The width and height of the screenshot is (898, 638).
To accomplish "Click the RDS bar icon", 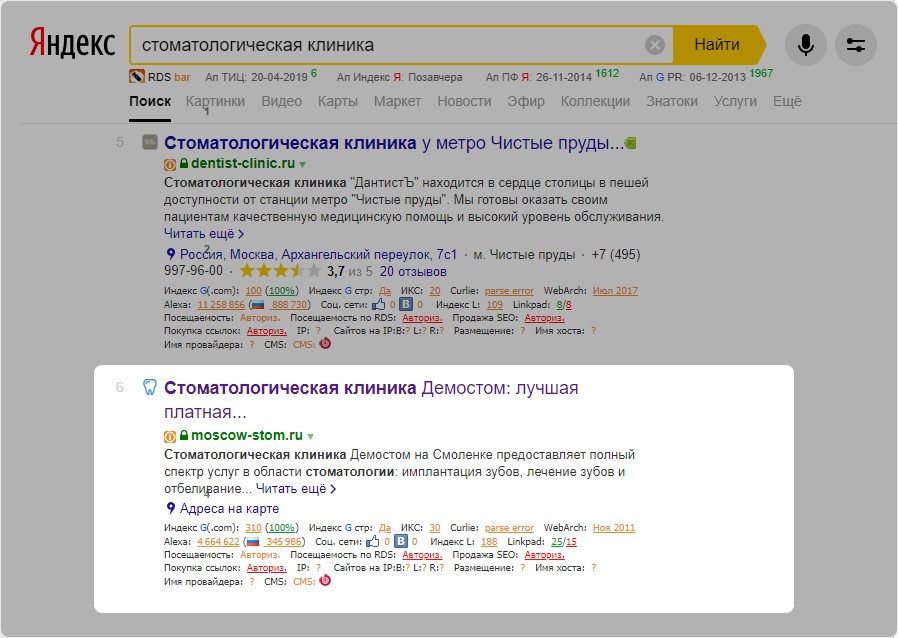I will click(x=137, y=76).
